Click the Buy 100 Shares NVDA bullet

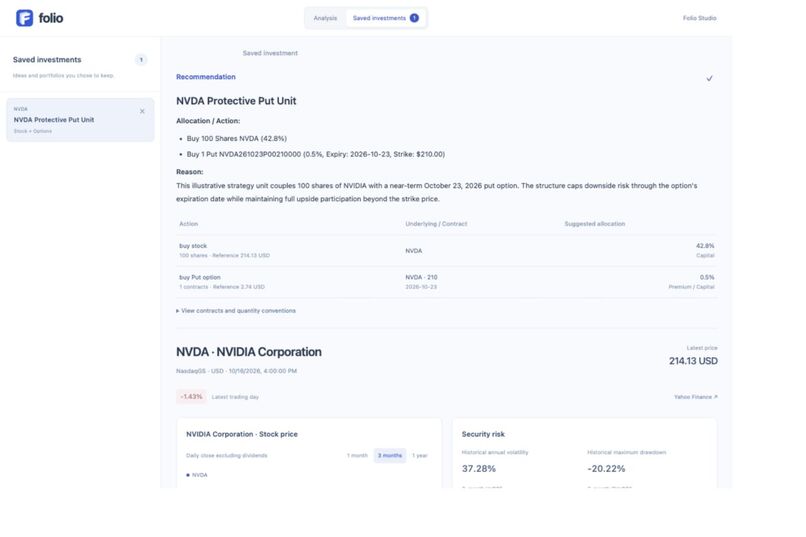pyautogui.click(x=236, y=138)
